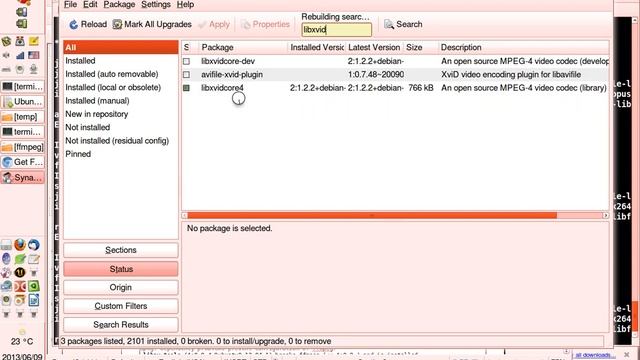The image size is (640, 360).
Task: Launch Firefox from the side panel
Action: point(20,244)
